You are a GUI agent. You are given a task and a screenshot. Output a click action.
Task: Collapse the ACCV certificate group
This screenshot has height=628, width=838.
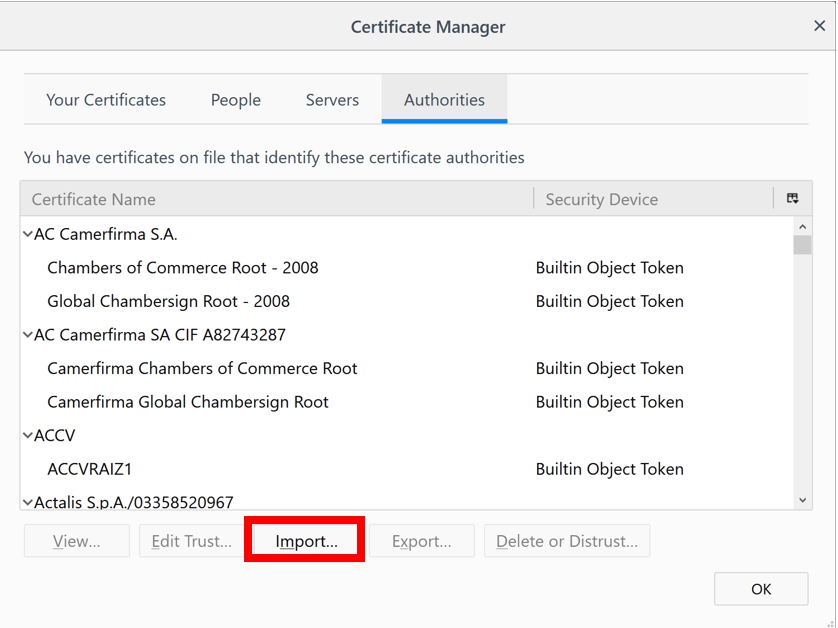coord(27,436)
